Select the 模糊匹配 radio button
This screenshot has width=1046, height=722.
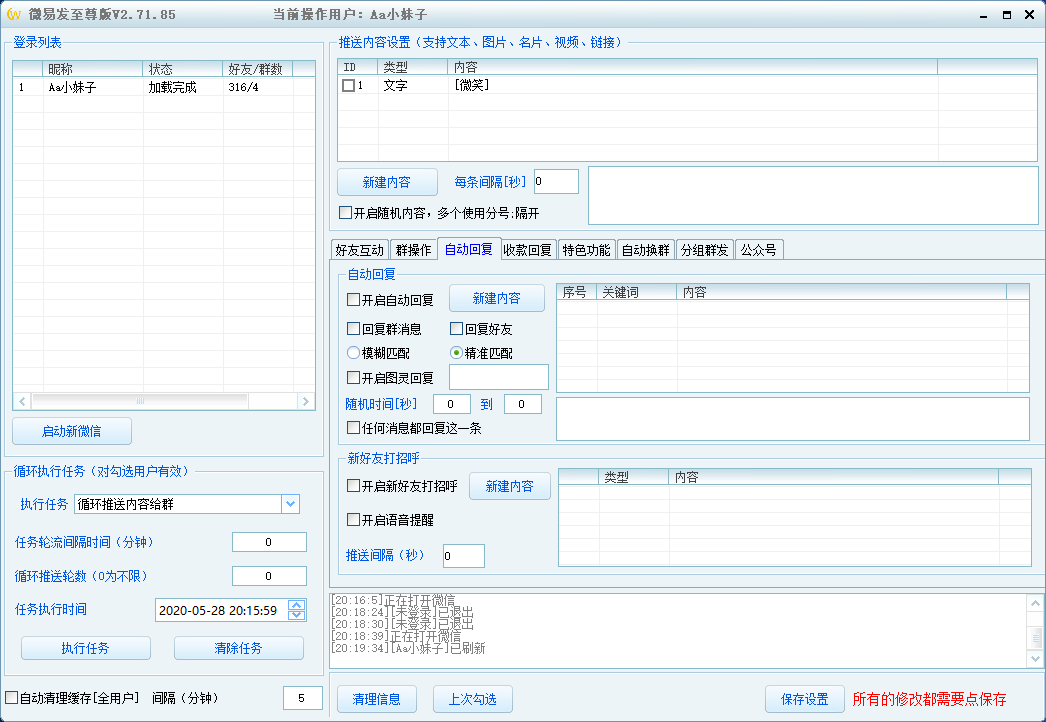(352, 352)
